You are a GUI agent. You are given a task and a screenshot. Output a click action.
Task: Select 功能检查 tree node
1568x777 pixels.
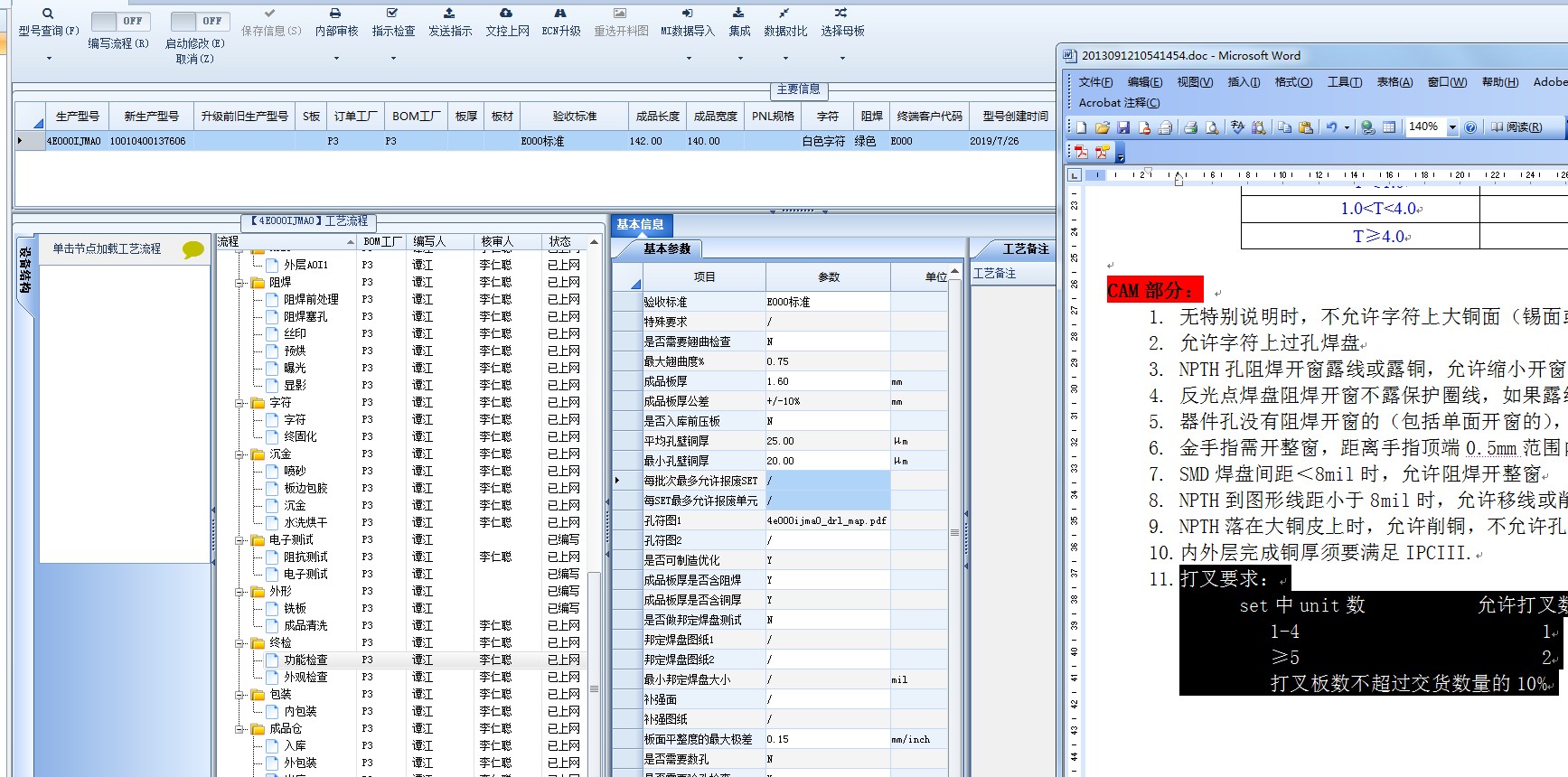[305, 660]
